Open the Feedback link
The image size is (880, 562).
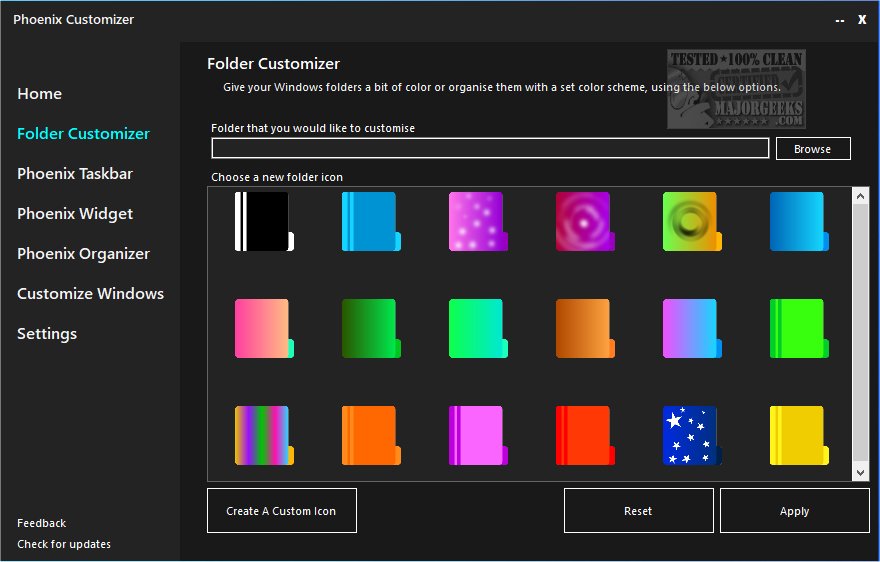click(x=42, y=523)
